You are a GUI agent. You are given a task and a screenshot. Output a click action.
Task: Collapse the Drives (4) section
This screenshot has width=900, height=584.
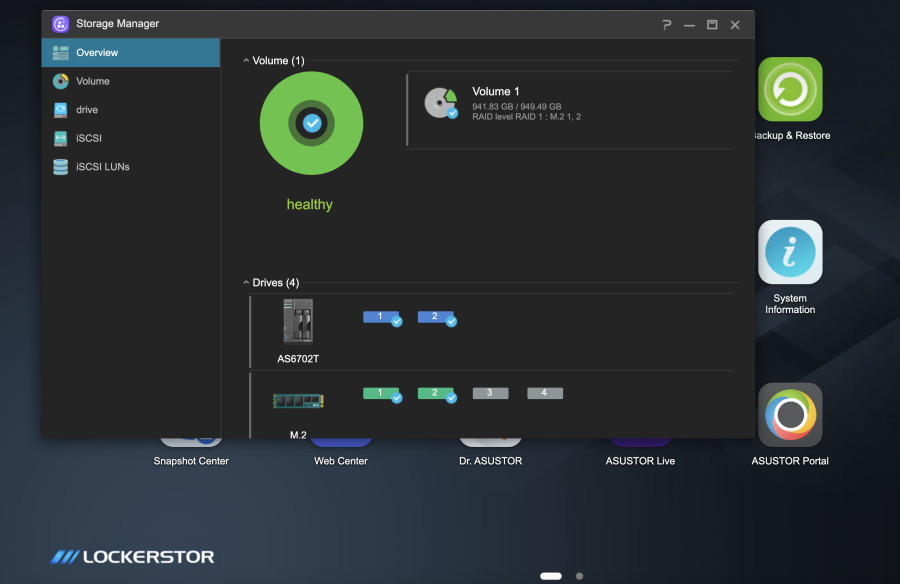[247, 283]
